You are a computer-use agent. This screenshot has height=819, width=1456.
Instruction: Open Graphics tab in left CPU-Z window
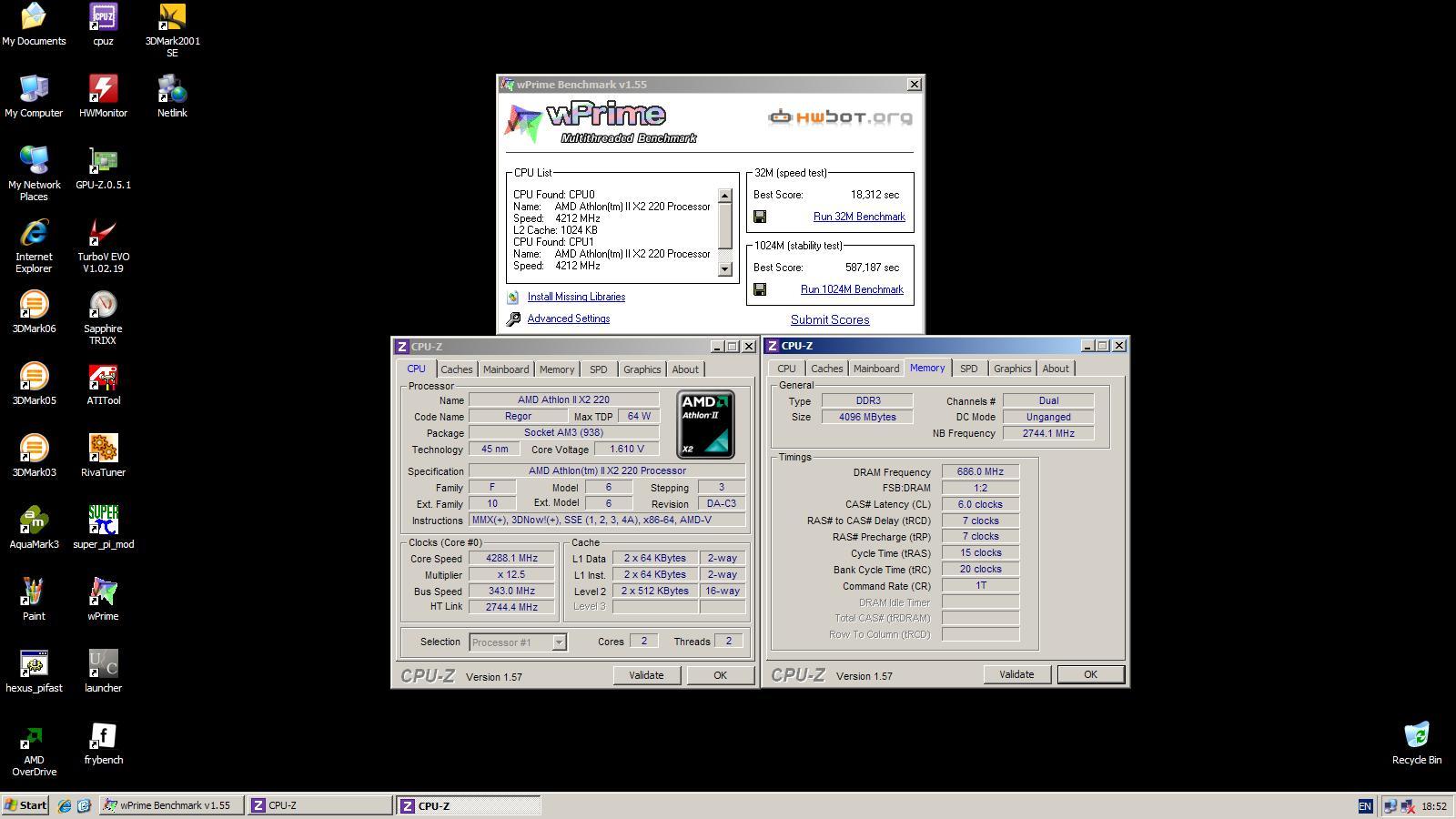click(x=642, y=369)
